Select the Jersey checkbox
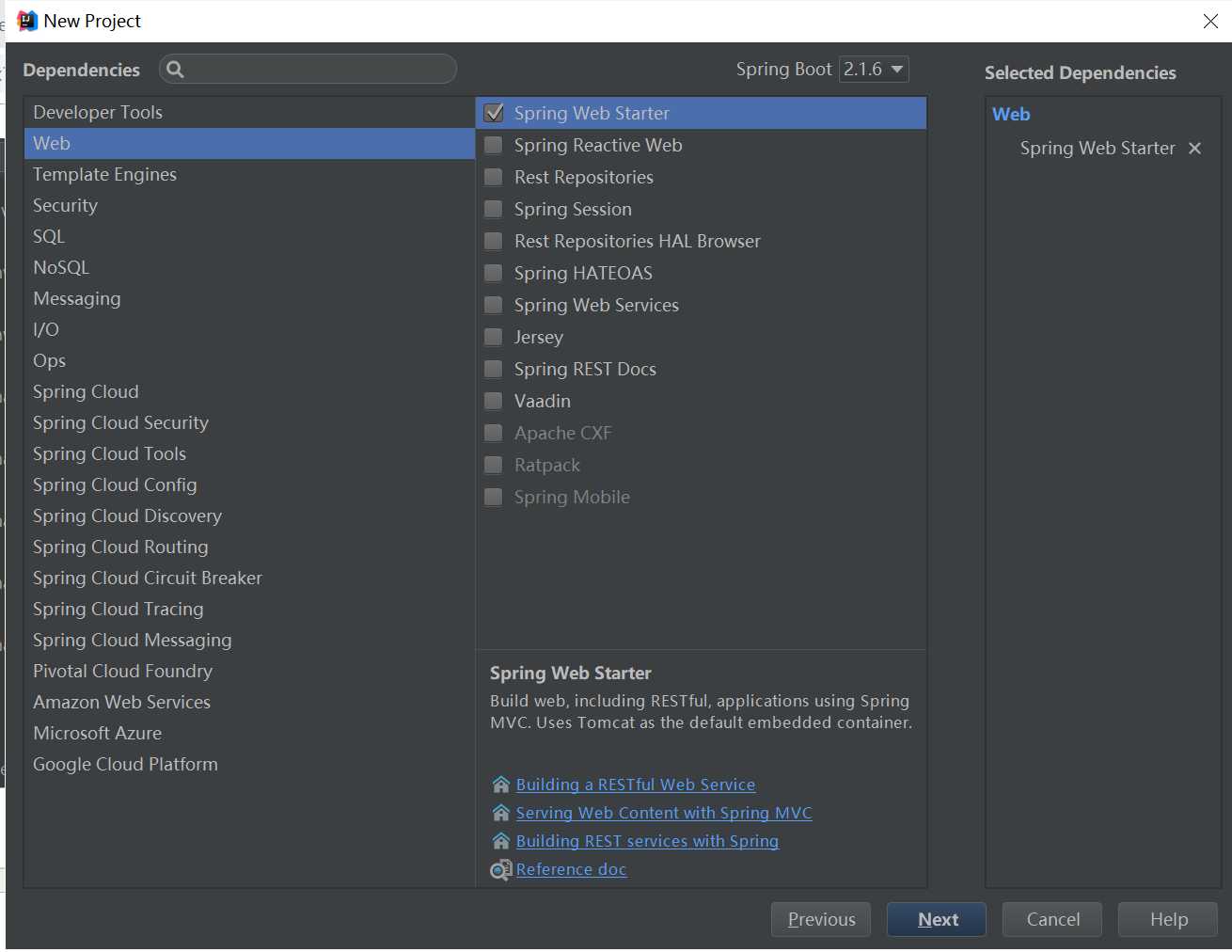The width and height of the screenshot is (1232, 952). [x=494, y=337]
